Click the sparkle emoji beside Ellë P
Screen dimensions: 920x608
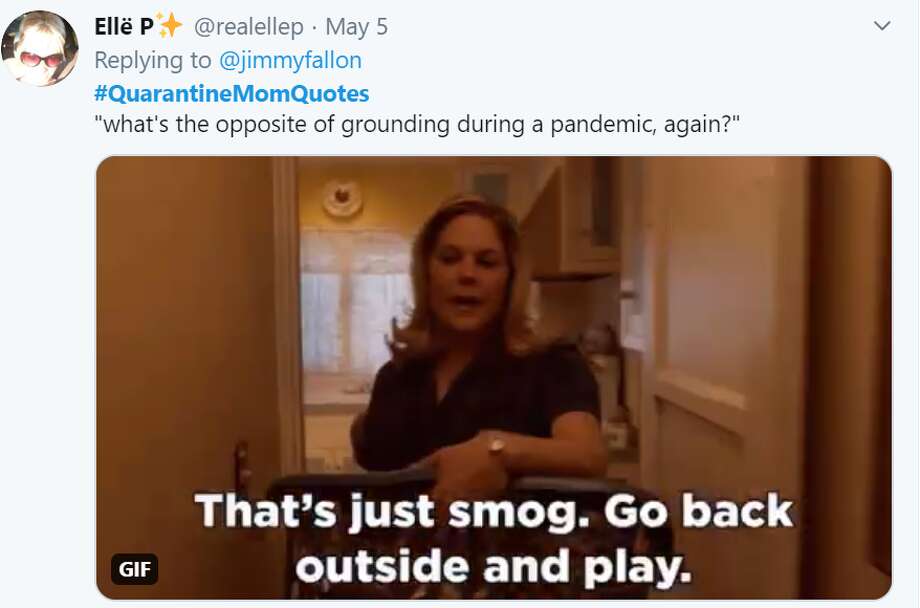point(170,25)
